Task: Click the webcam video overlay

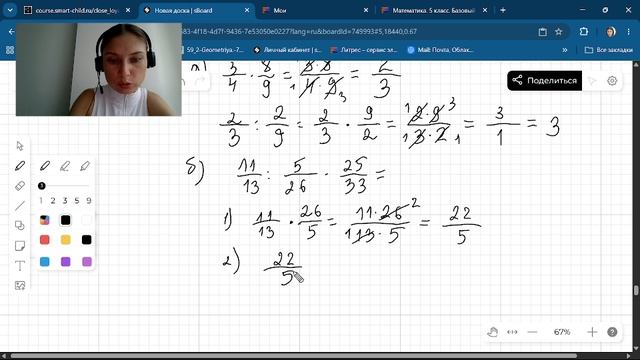Action: pyautogui.click(x=99, y=69)
